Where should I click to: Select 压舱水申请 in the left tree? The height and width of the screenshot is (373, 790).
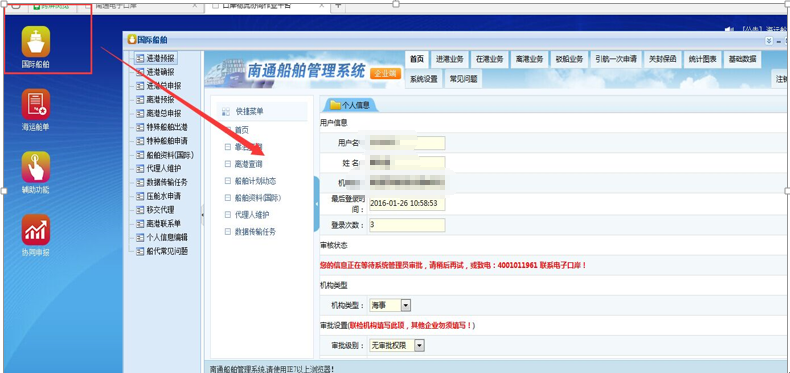click(163, 196)
